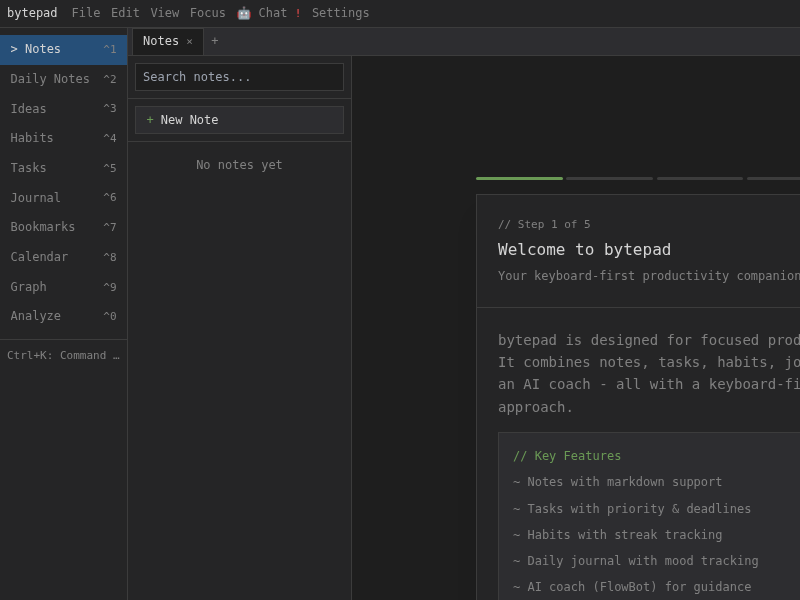
Task: Close the Notes tab
Action: point(189,42)
